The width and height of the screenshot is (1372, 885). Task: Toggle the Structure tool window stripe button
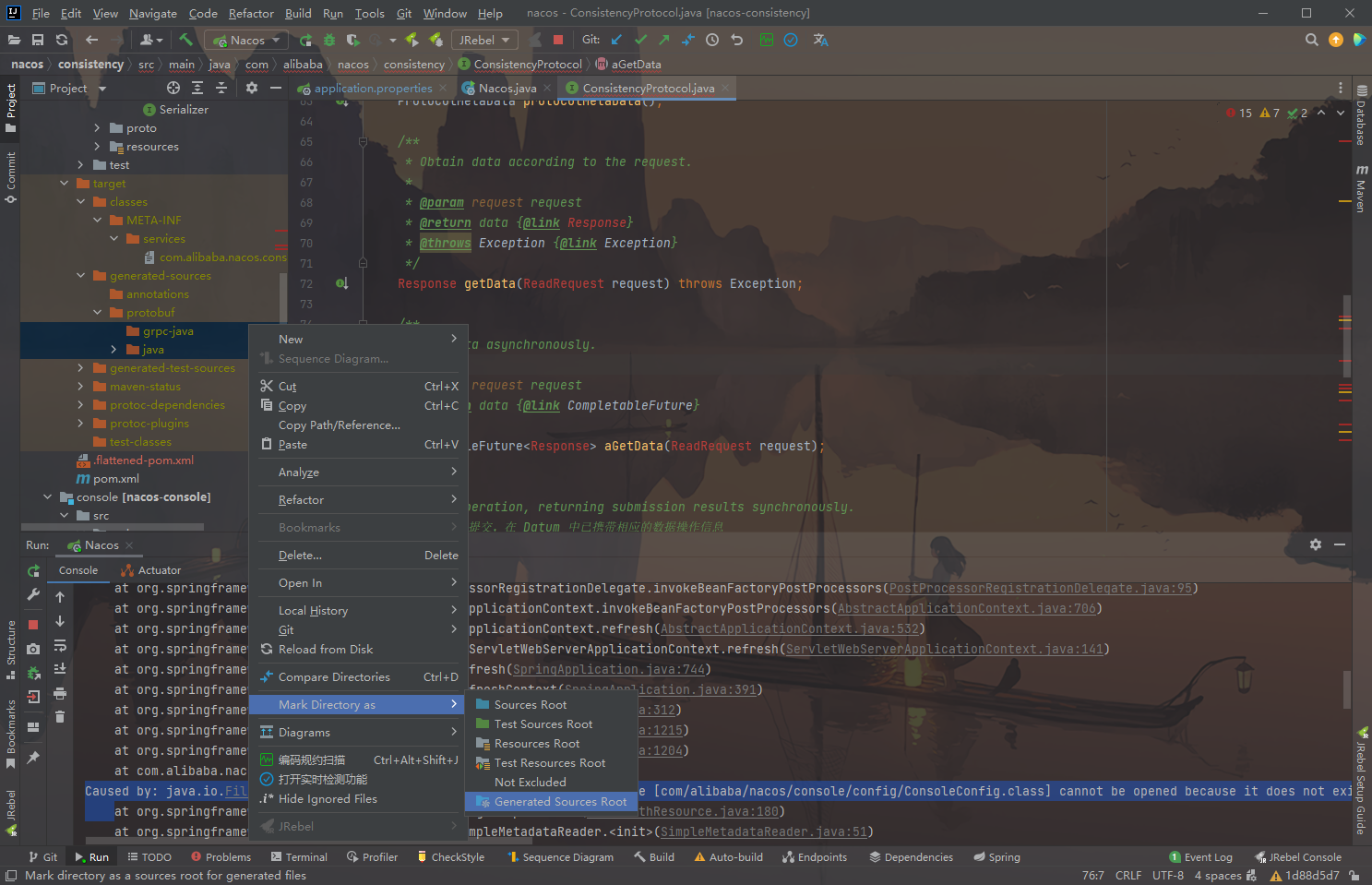coord(10,650)
